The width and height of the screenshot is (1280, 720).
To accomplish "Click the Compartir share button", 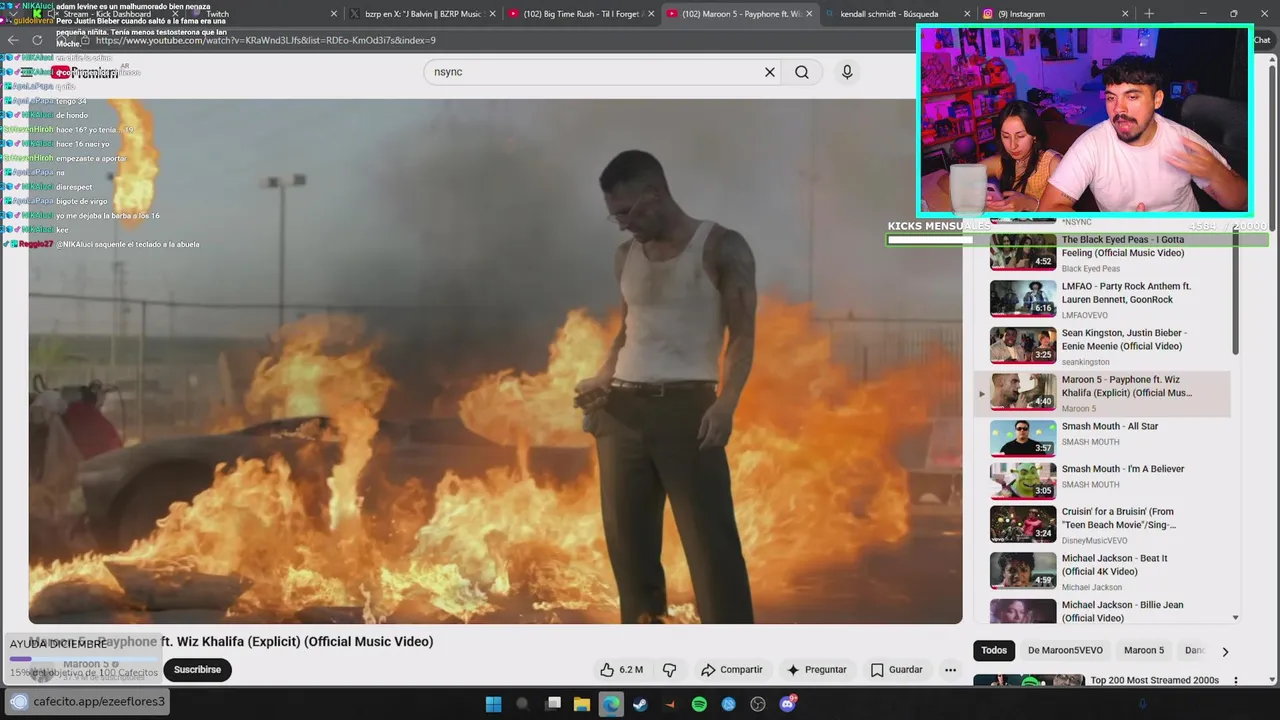I will [x=732, y=670].
